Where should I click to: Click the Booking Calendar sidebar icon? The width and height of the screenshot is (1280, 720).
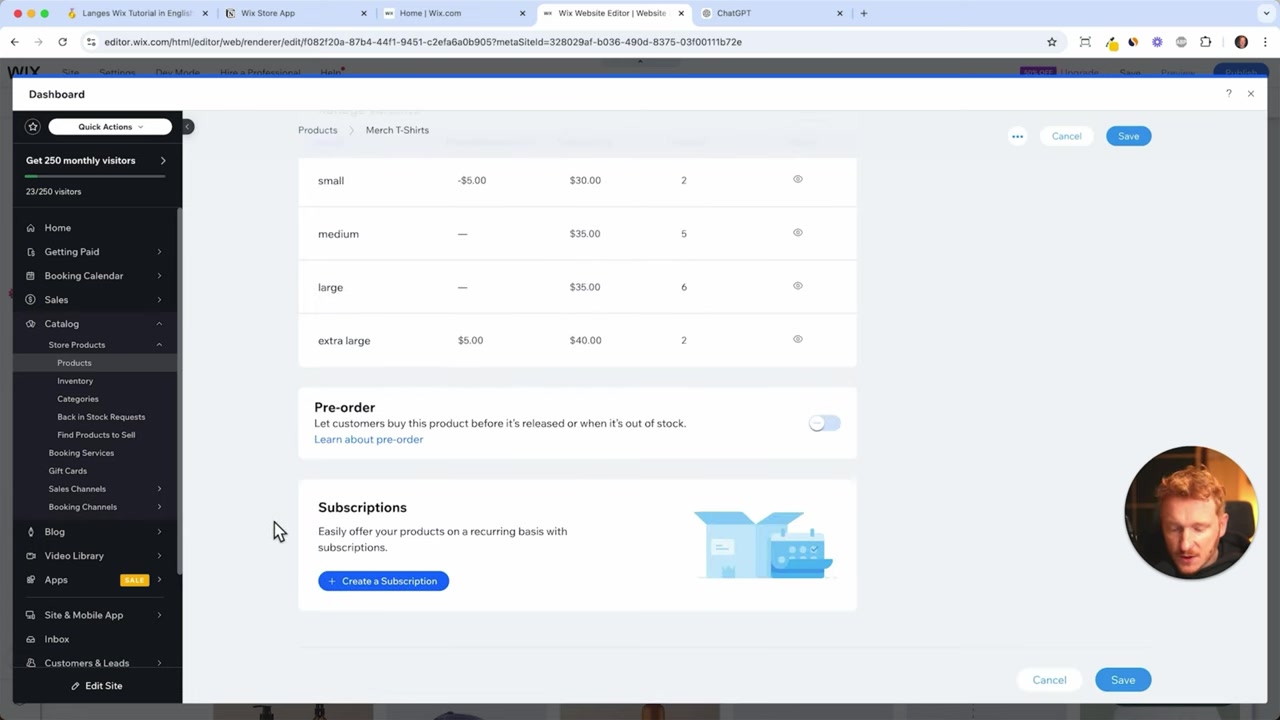click(x=31, y=276)
